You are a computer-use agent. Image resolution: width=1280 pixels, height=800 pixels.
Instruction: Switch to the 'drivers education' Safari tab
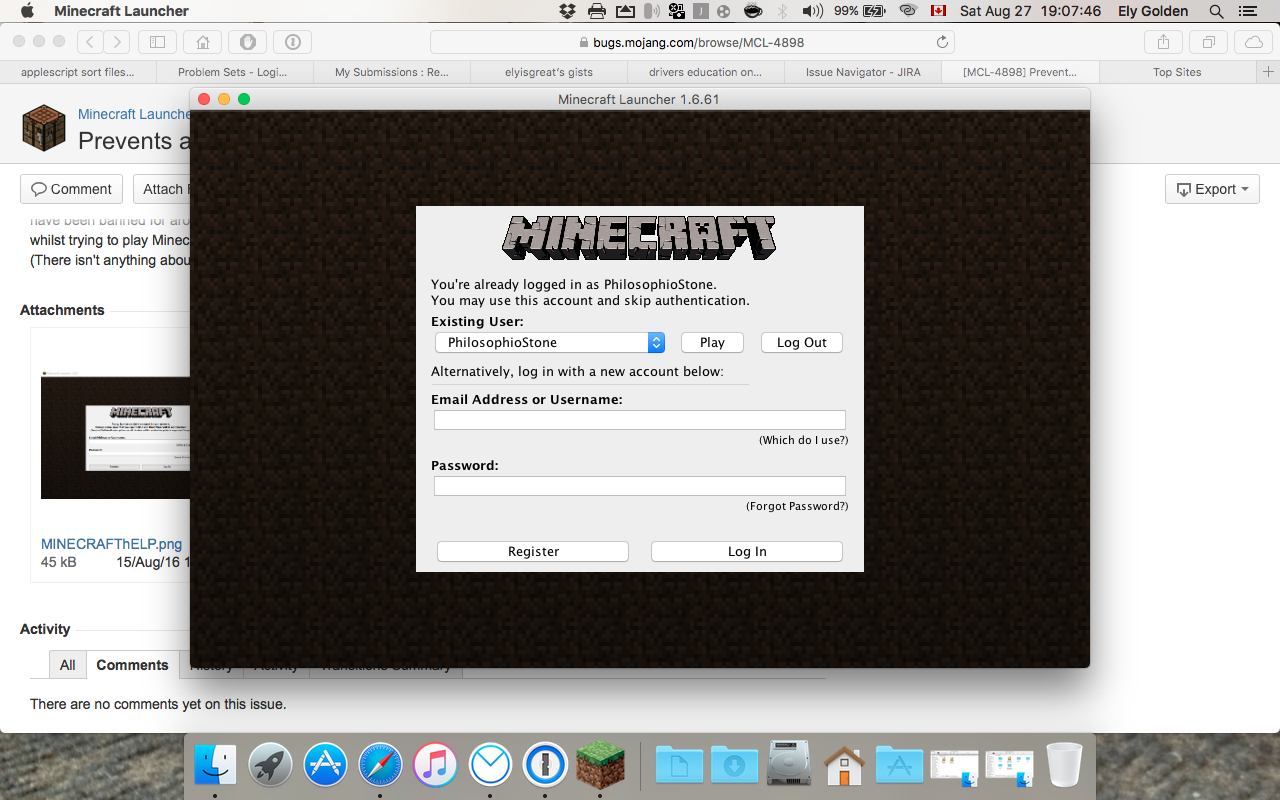705,72
